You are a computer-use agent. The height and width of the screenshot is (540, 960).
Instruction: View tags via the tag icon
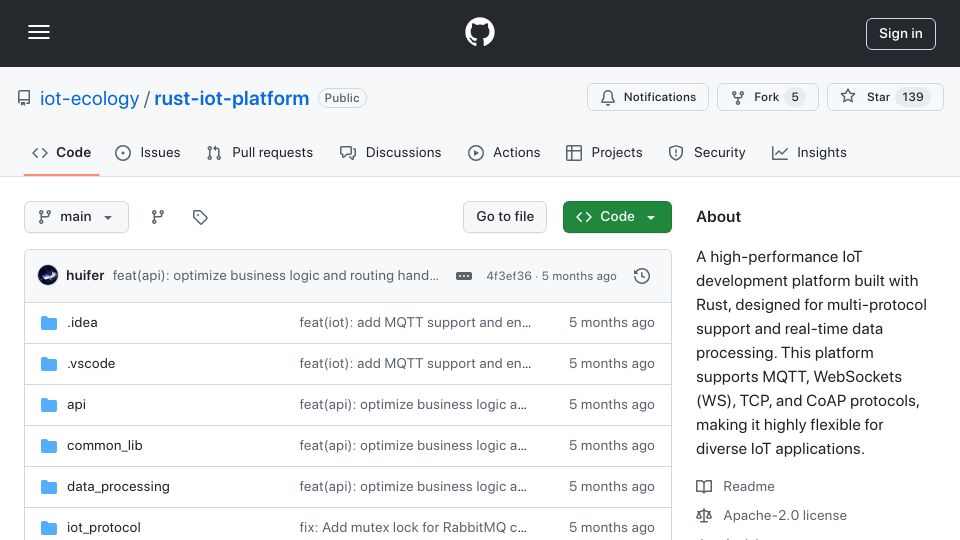pyautogui.click(x=200, y=217)
